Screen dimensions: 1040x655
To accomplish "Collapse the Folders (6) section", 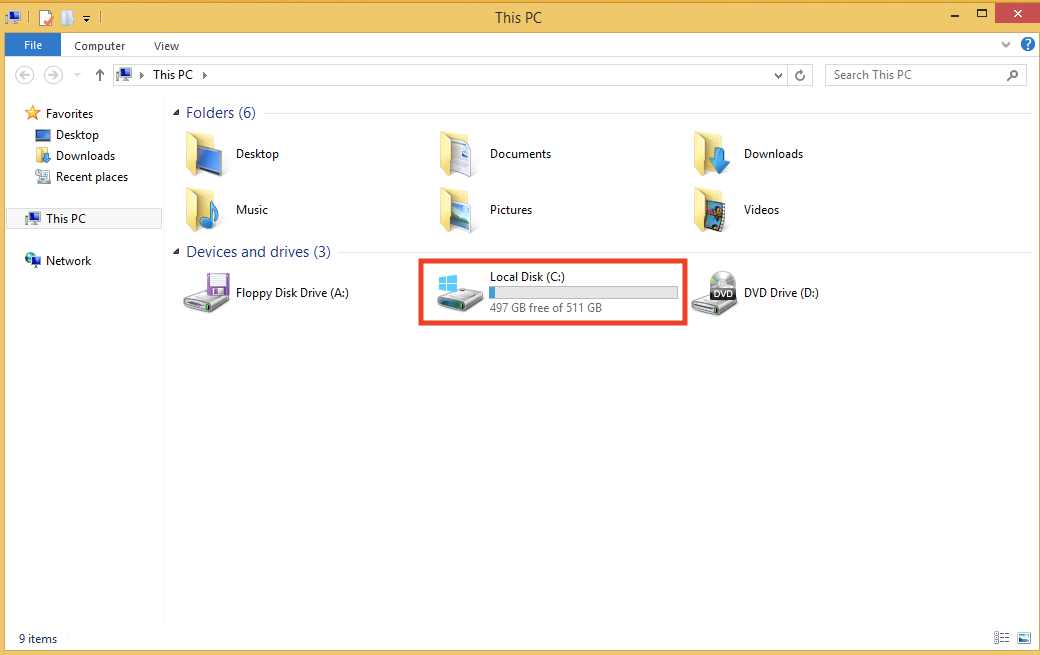I will [x=176, y=112].
